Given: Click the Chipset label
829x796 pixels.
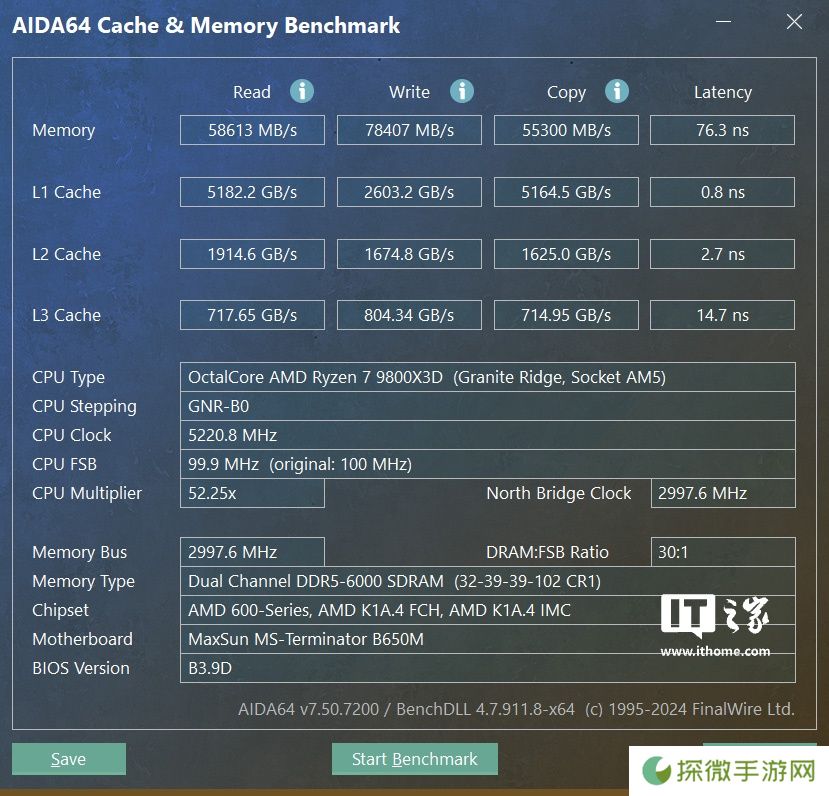Looking at the screenshot, I should (60, 611).
